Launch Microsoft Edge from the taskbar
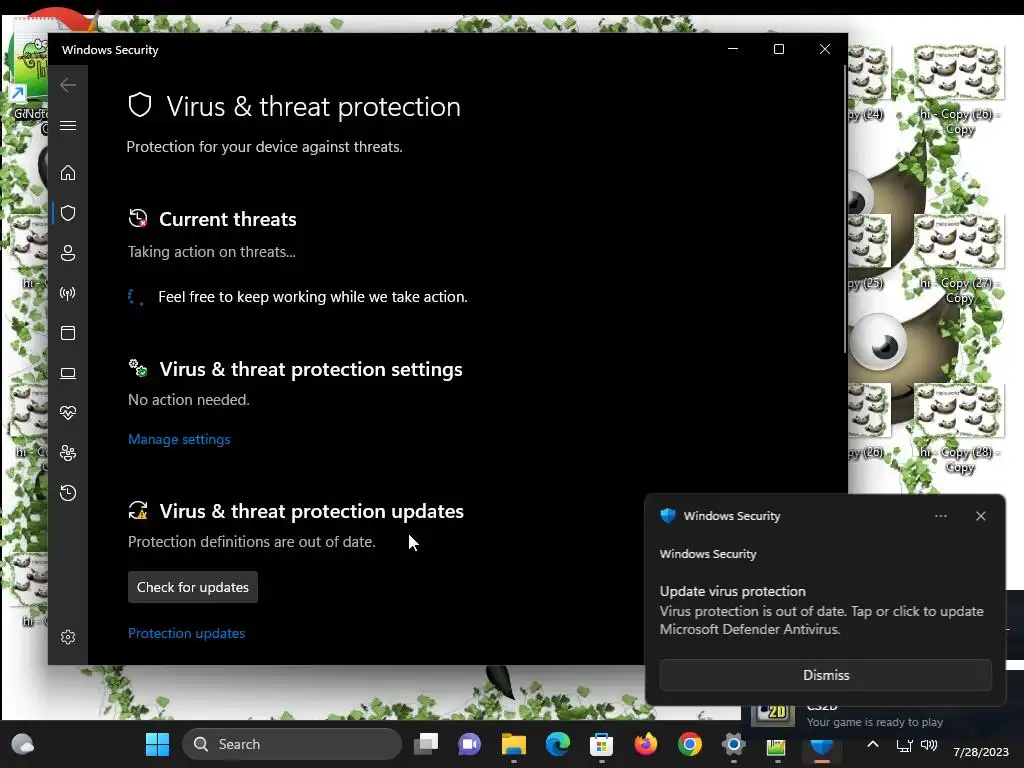The height and width of the screenshot is (768, 1024). pyautogui.click(x=558, y=744)
